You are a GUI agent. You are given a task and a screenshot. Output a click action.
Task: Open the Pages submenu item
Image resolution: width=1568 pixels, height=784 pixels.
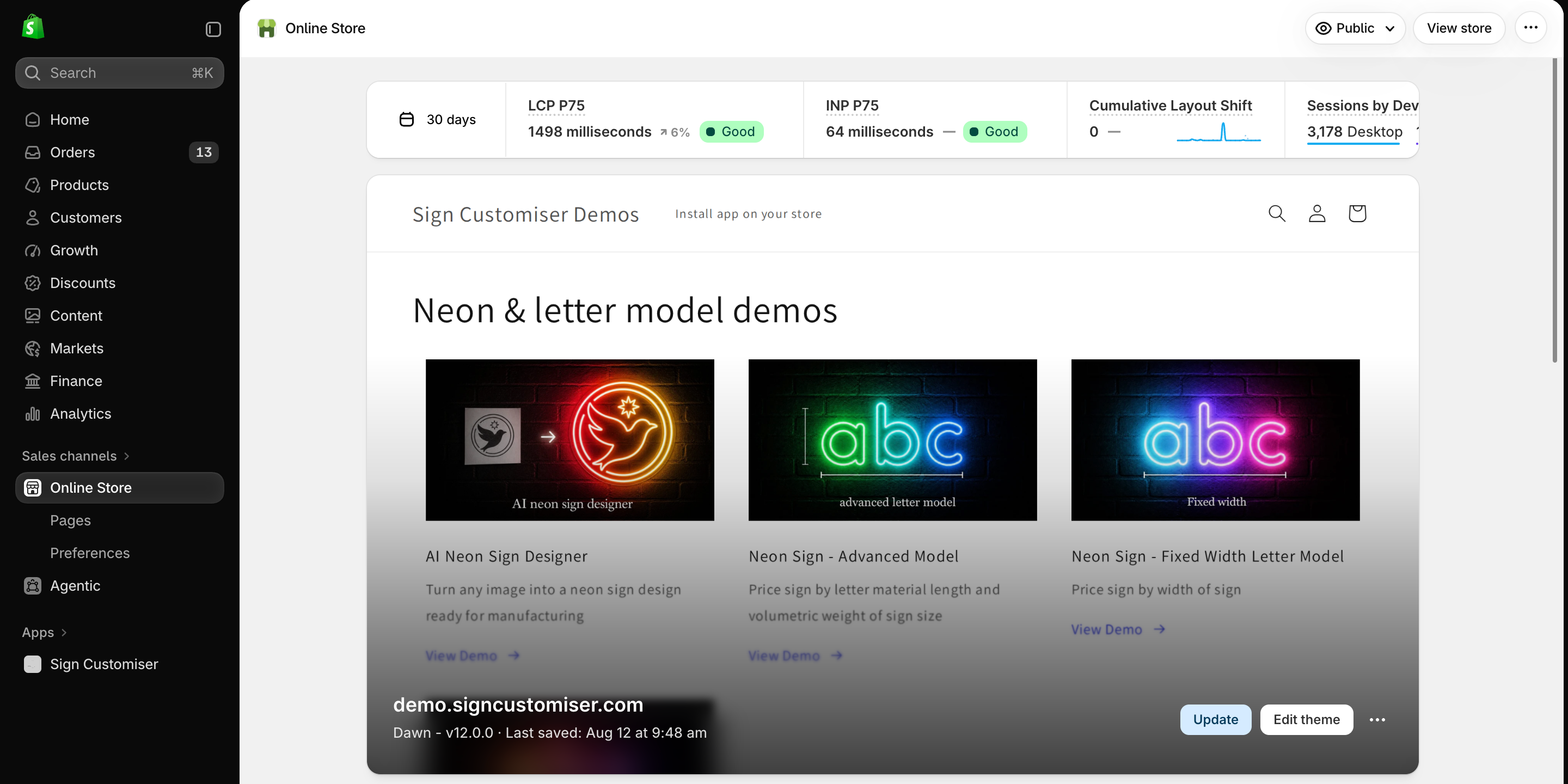point(71,520)
